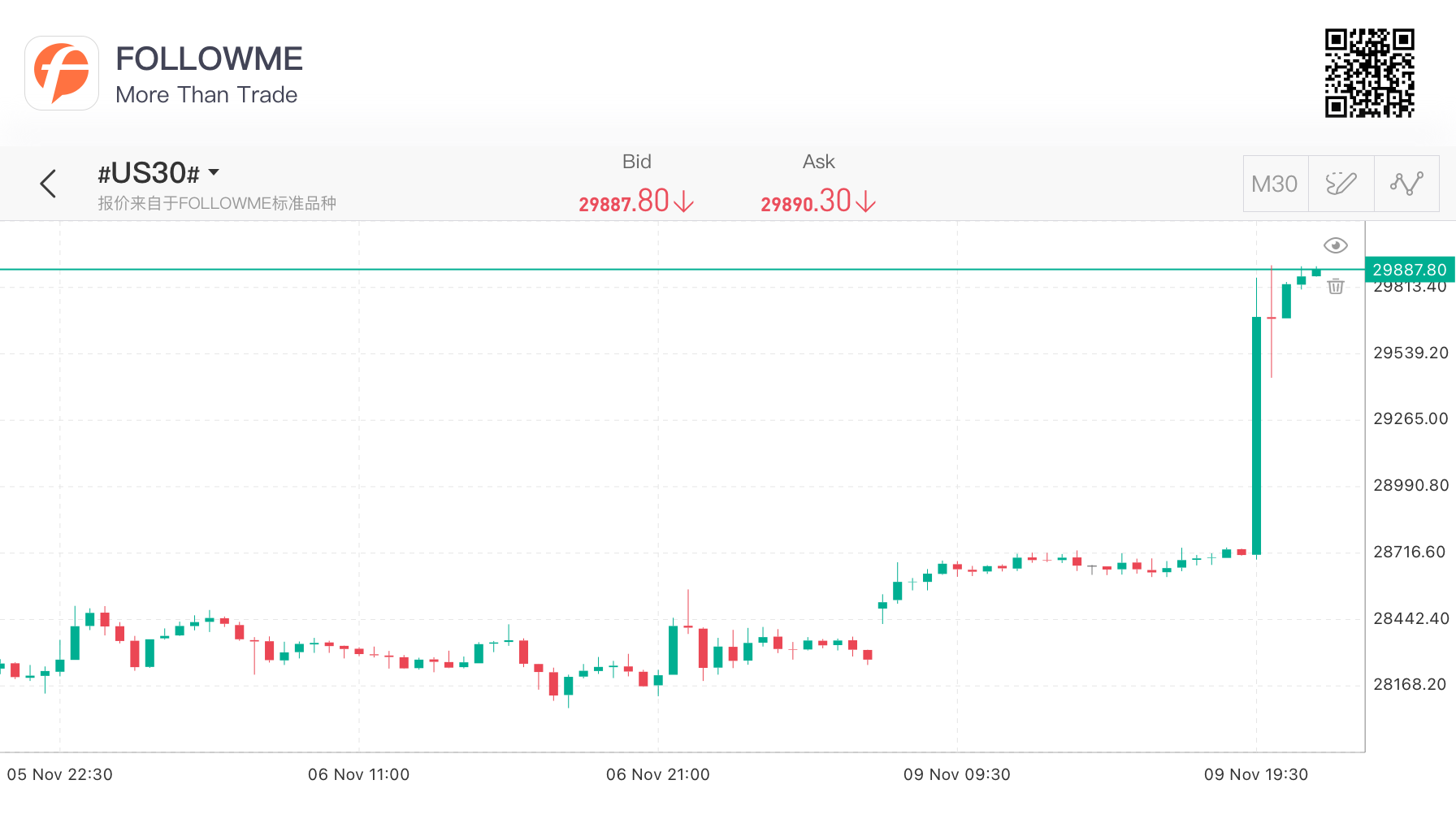Click the 09 Nov 19:30 time label
1456x819 pixels.
(x=1256, y=774)
